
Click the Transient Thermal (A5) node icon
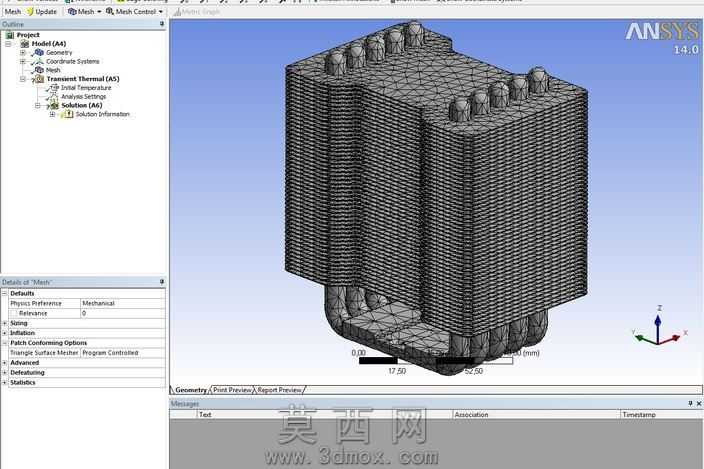[x=39, y=79]
